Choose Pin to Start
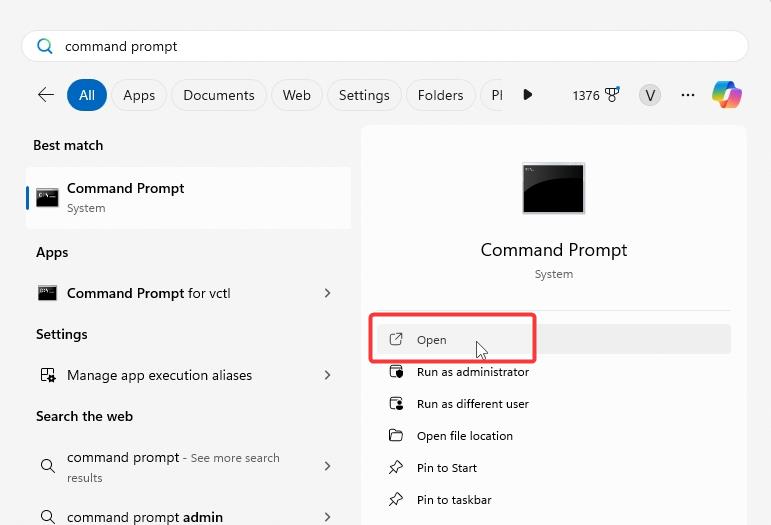 [x=554, y=467]
